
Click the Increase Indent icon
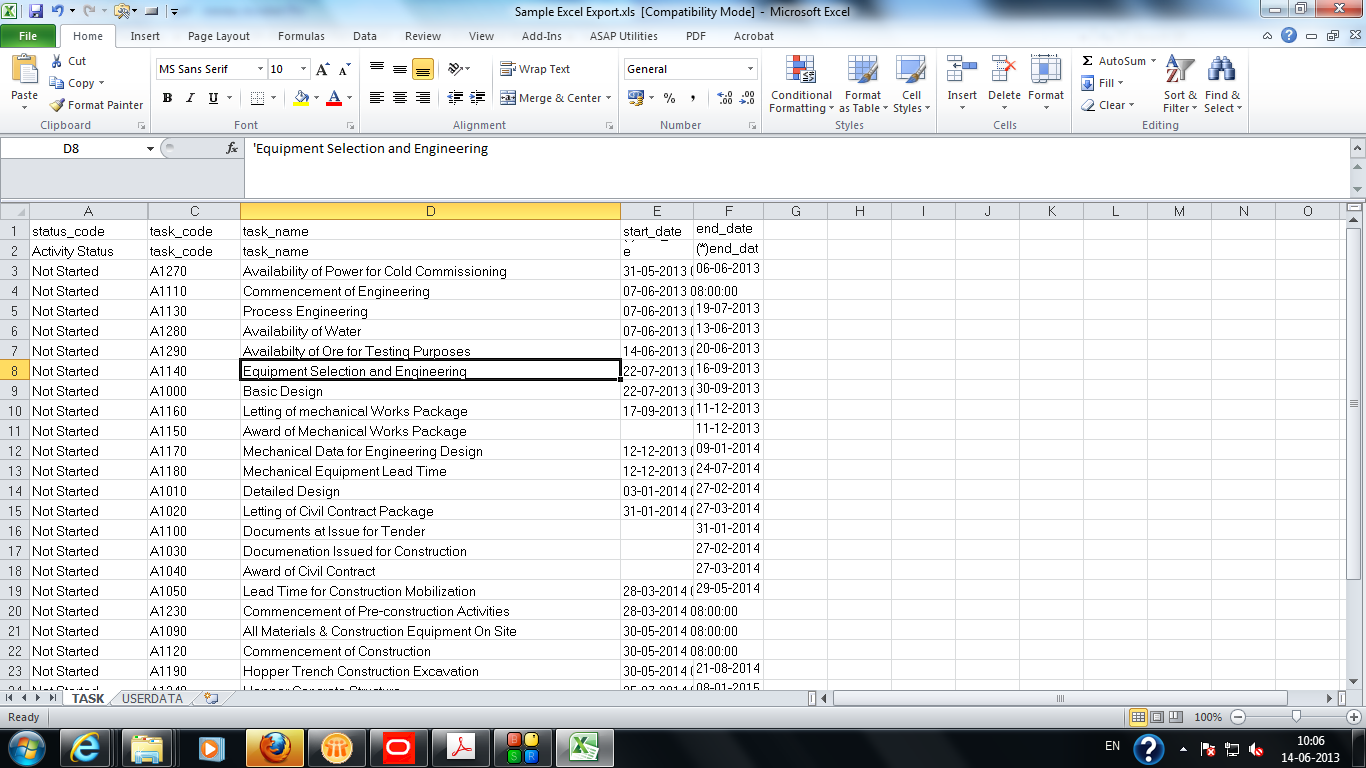[x=478, y=98]
